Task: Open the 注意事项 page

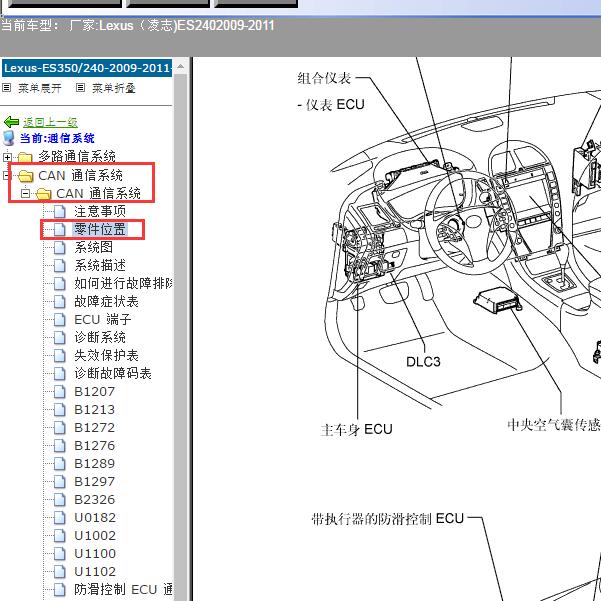Action: click(x=100, y=211)
